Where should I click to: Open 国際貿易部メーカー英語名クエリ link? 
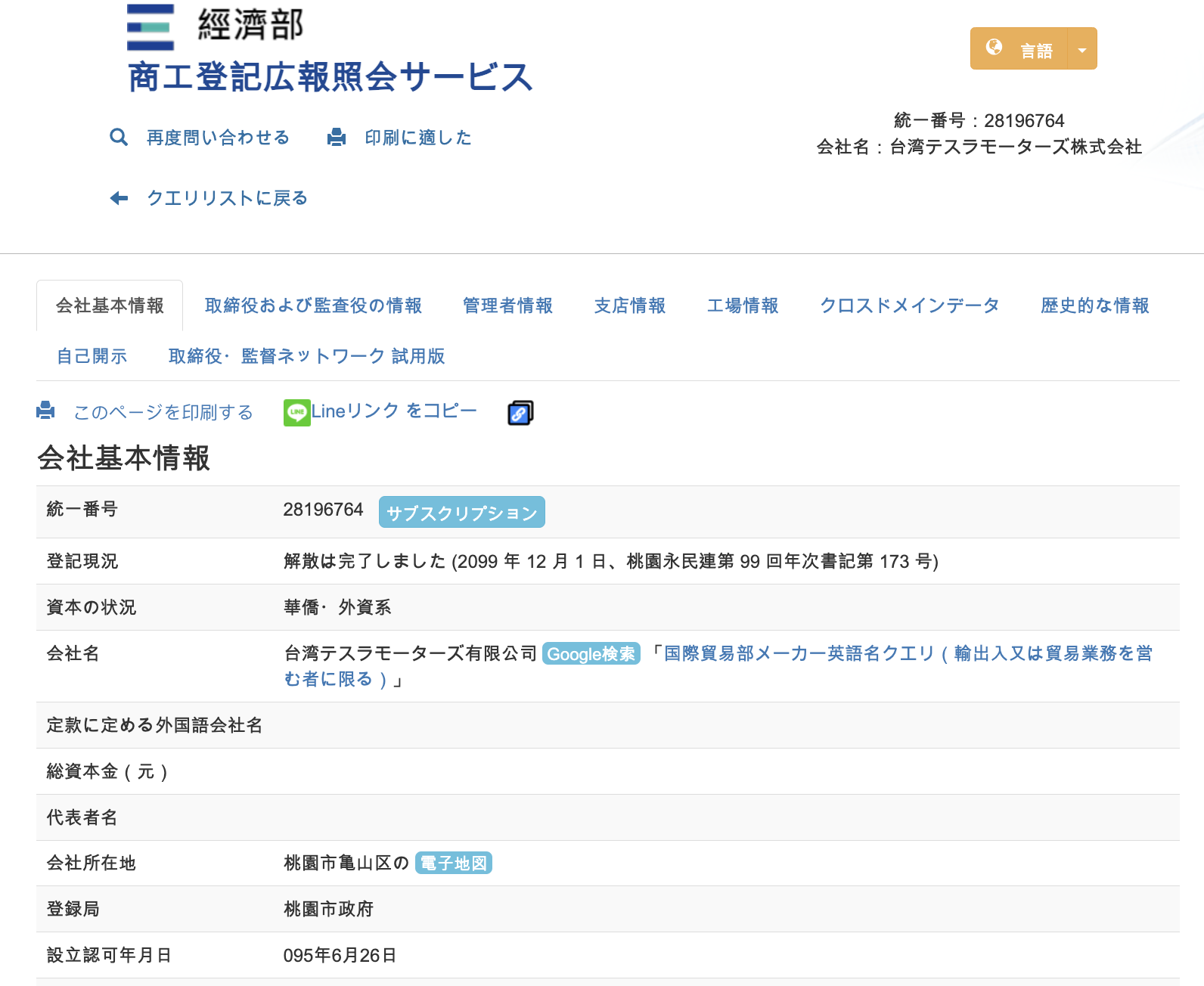coord(718,666)
